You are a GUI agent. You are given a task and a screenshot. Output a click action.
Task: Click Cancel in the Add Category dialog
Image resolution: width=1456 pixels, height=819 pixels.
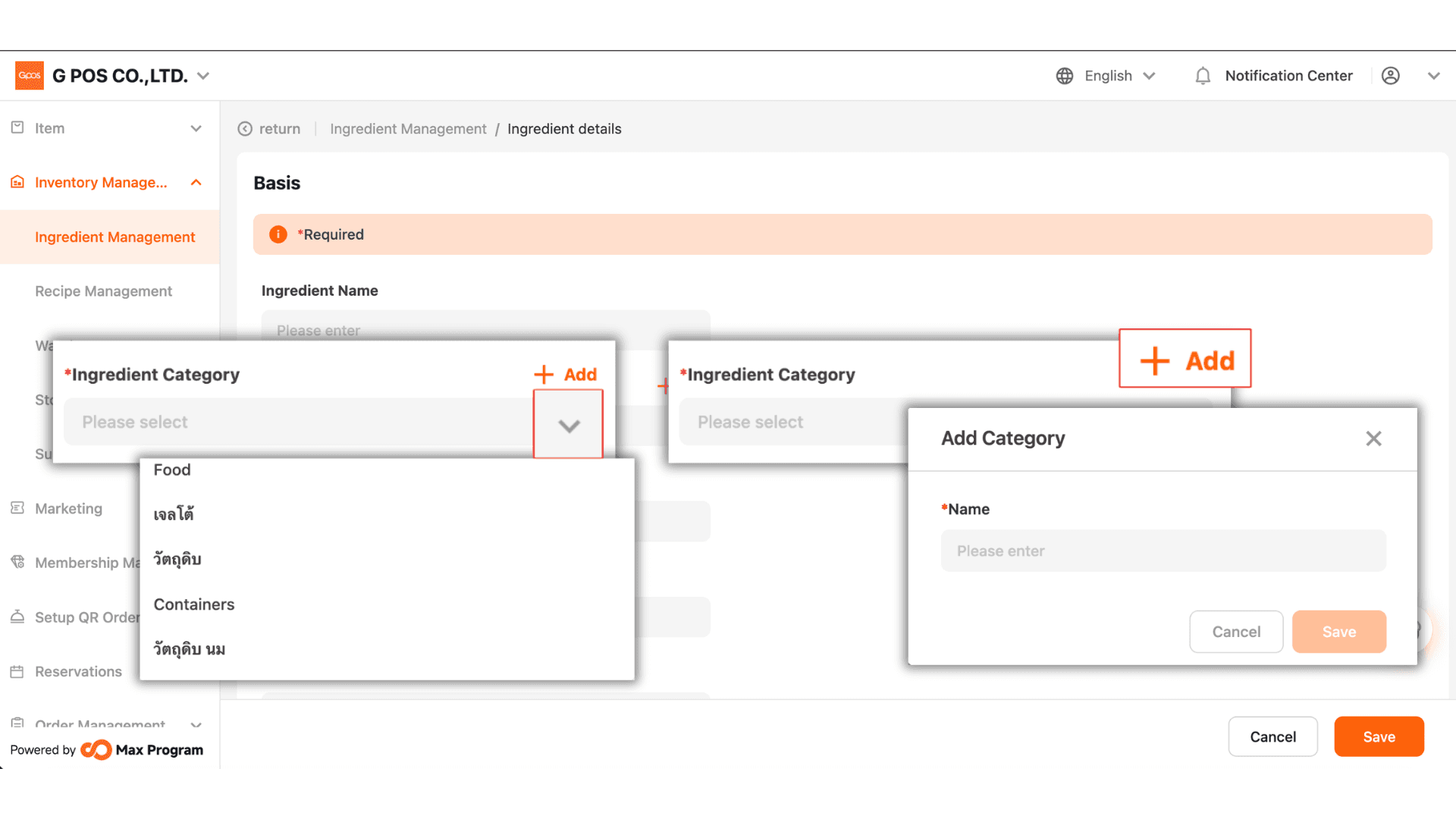[x=1236, y=632]
